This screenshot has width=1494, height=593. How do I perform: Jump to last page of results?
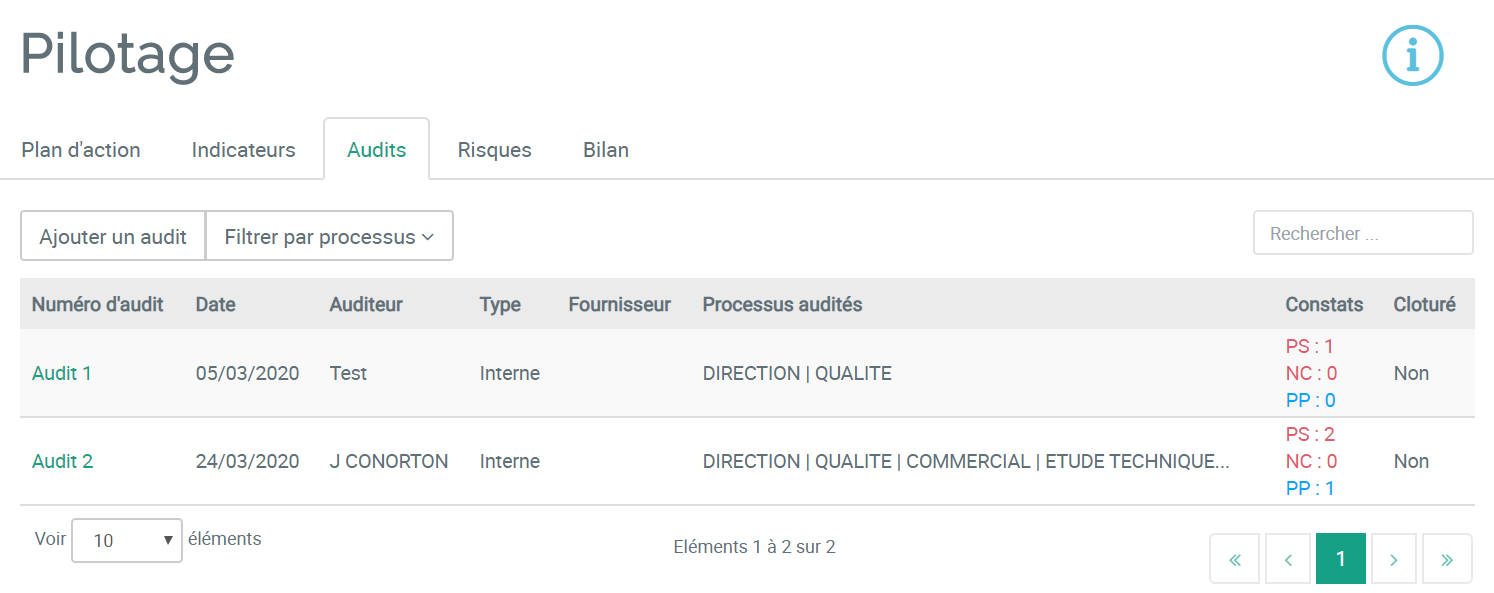[x=1447, y=559]
